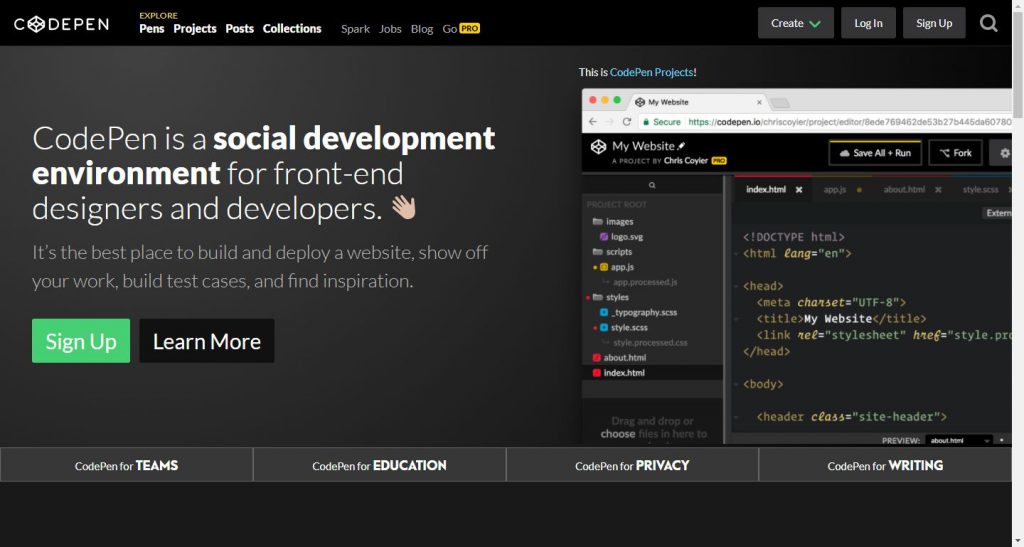Screen dimensions: 1024x547
Task: Click the Go link in header
Action: pos(449,29)
